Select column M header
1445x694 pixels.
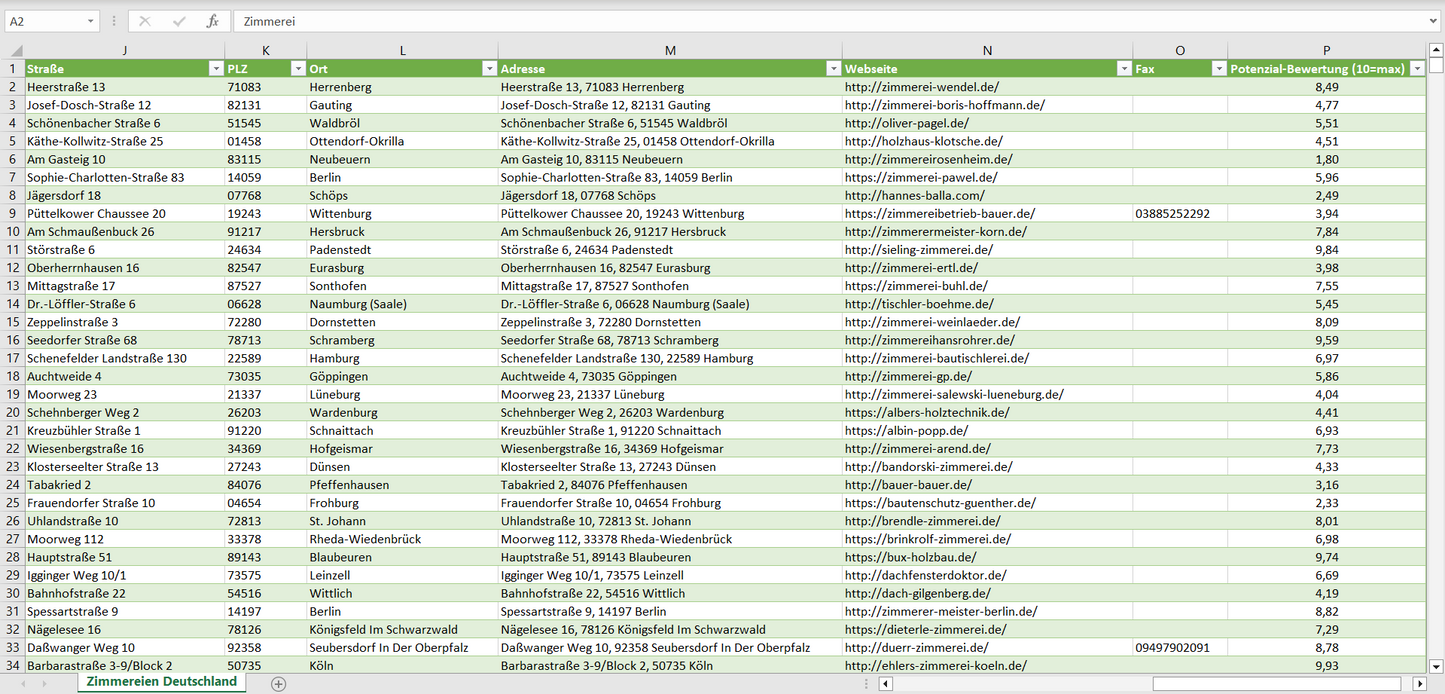pyautogui.click(x=669, y=51)
